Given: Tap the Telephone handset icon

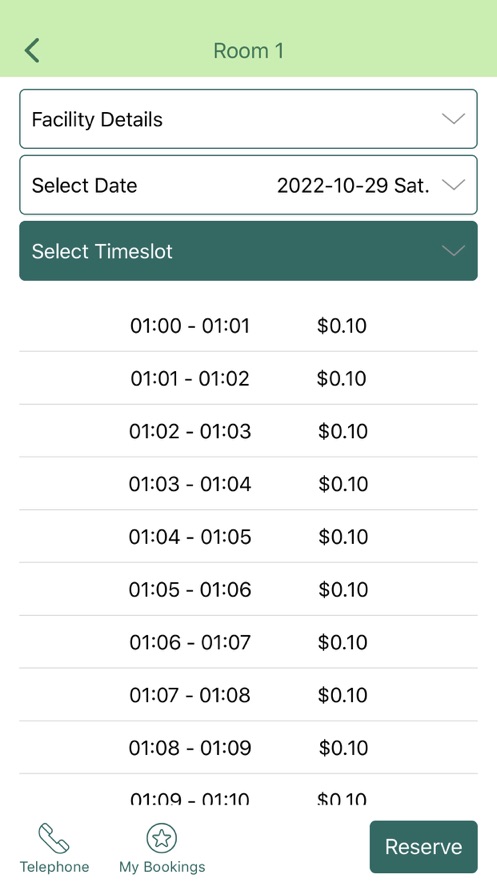Looking at the screenshot, I should [54, 838].
